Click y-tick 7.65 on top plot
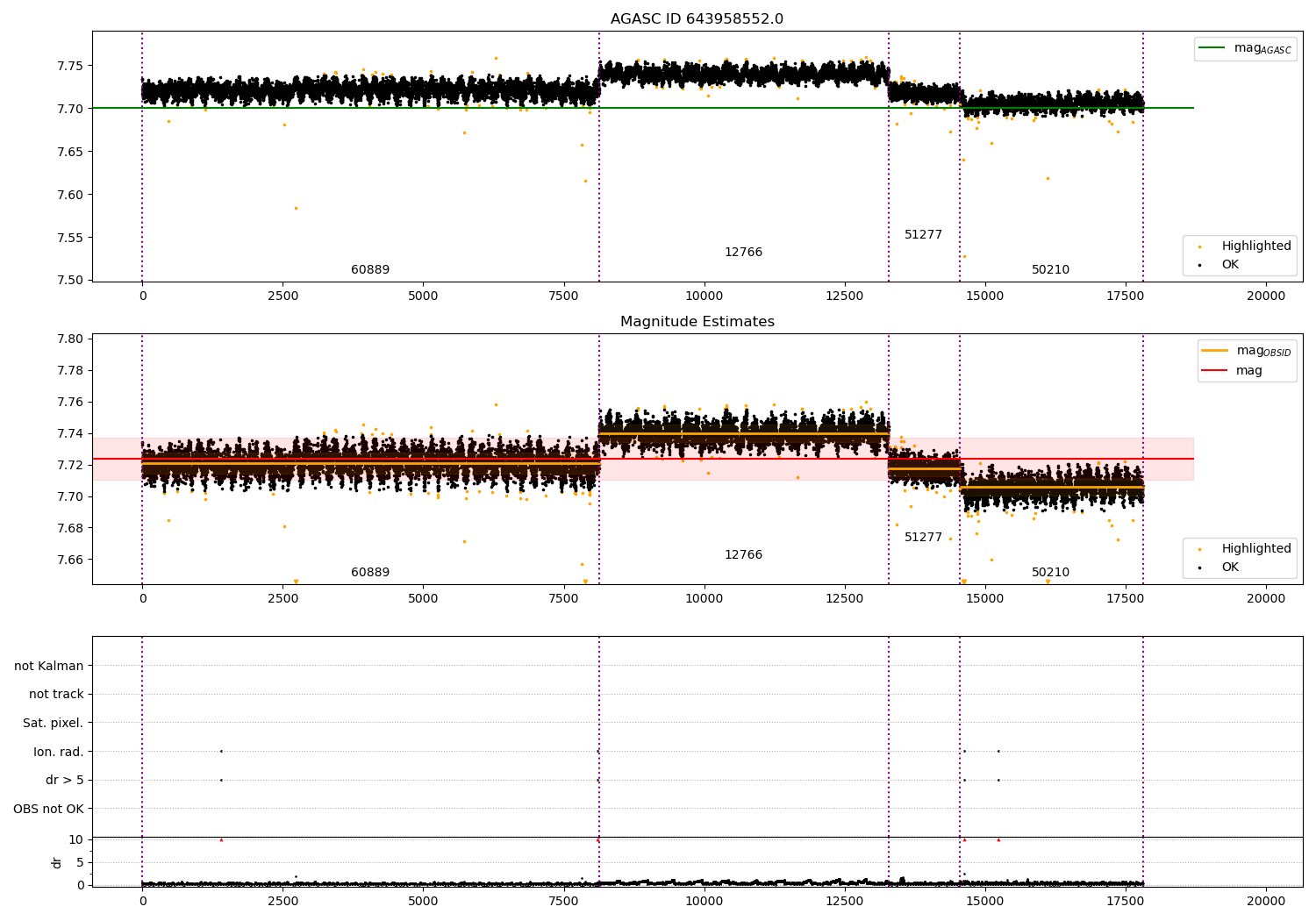This screenshot has height=921, width=1316. click(x=70, y=152)
